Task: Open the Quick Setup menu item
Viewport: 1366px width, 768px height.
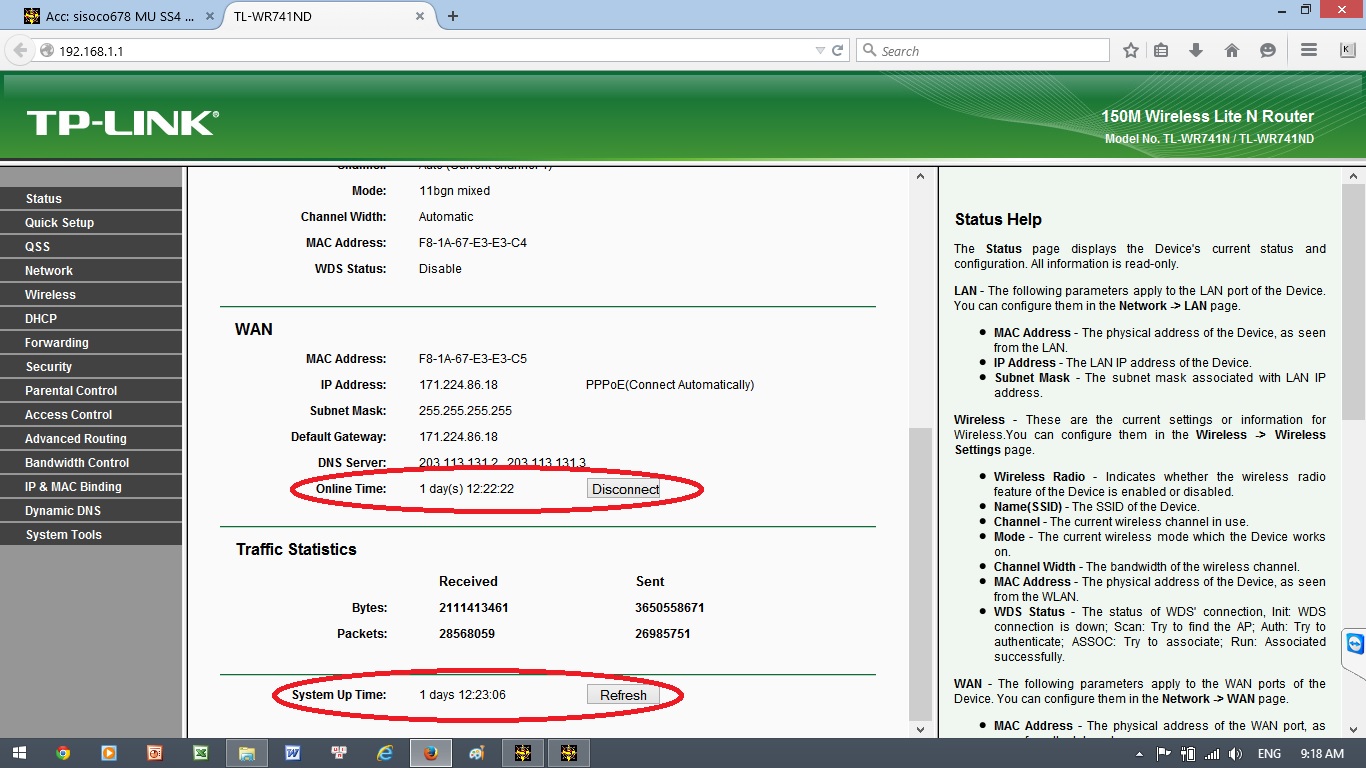Action: [91, 222]
